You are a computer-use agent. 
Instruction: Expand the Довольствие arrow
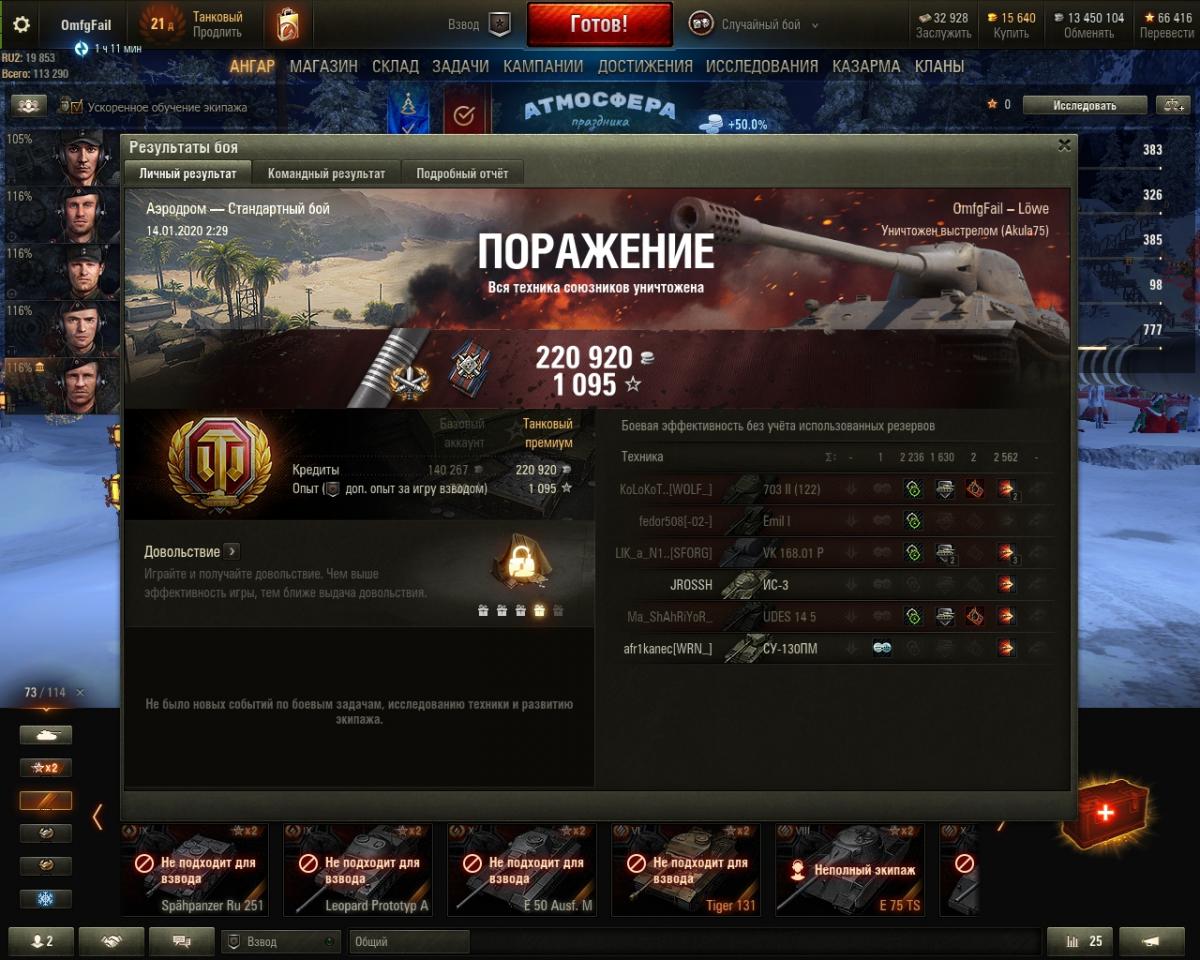[232, 551]
